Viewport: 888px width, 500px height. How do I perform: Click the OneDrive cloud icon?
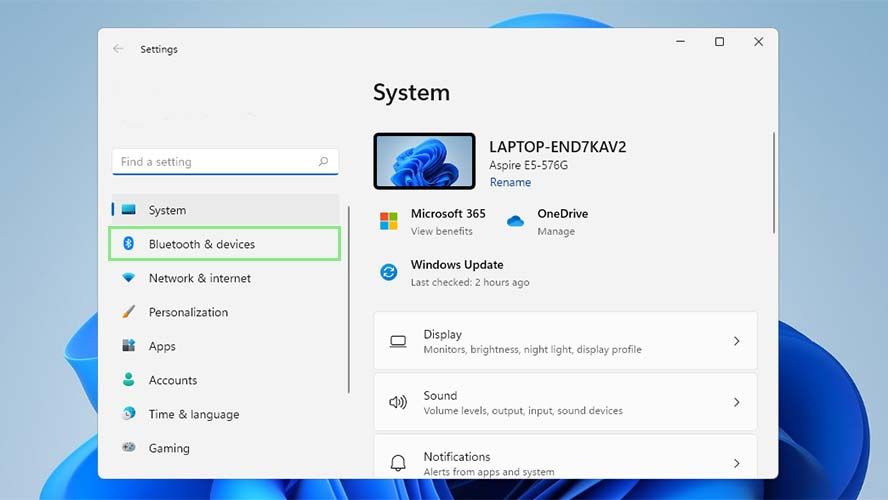515,221
